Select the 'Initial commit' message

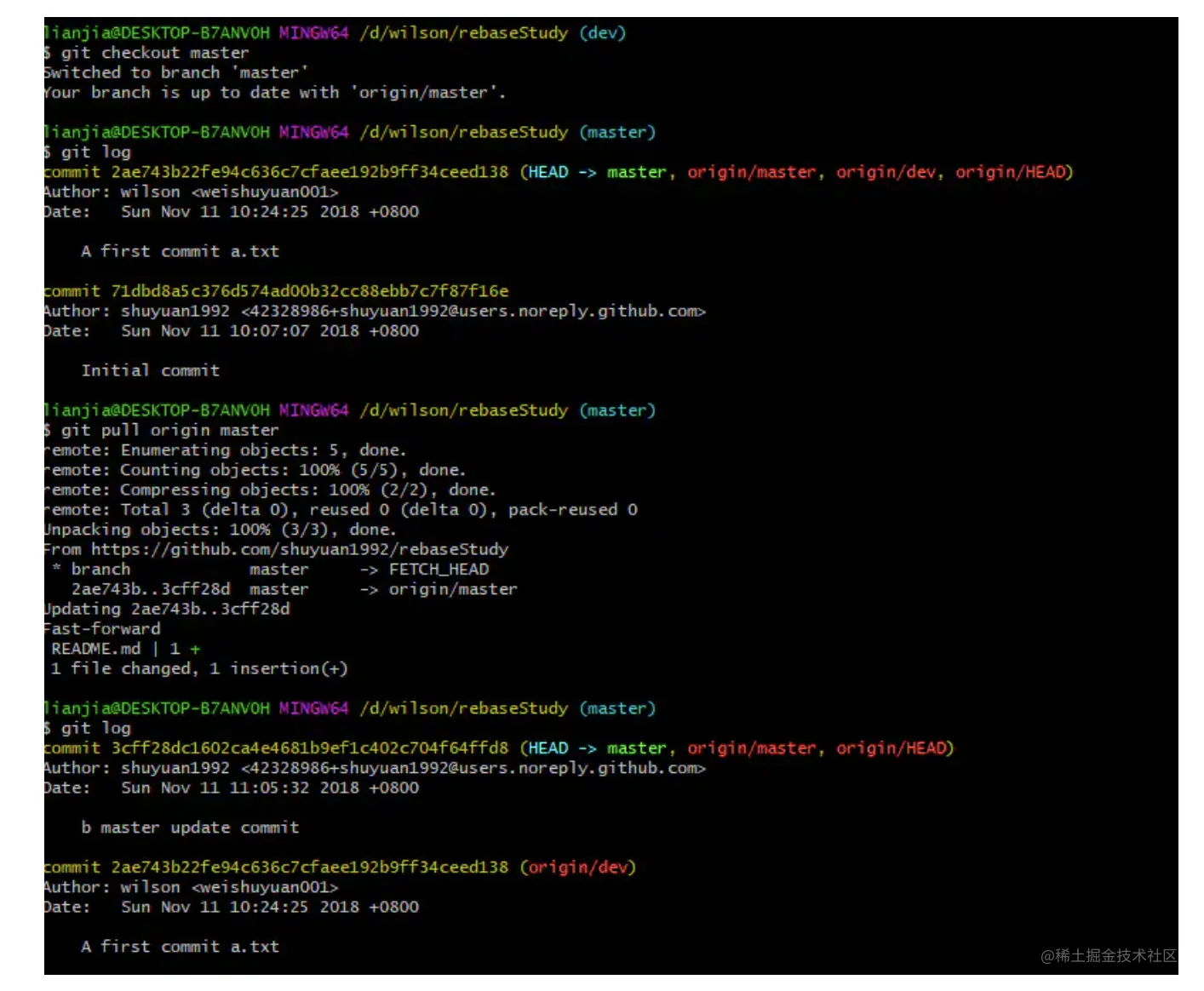tap(151, 370)
